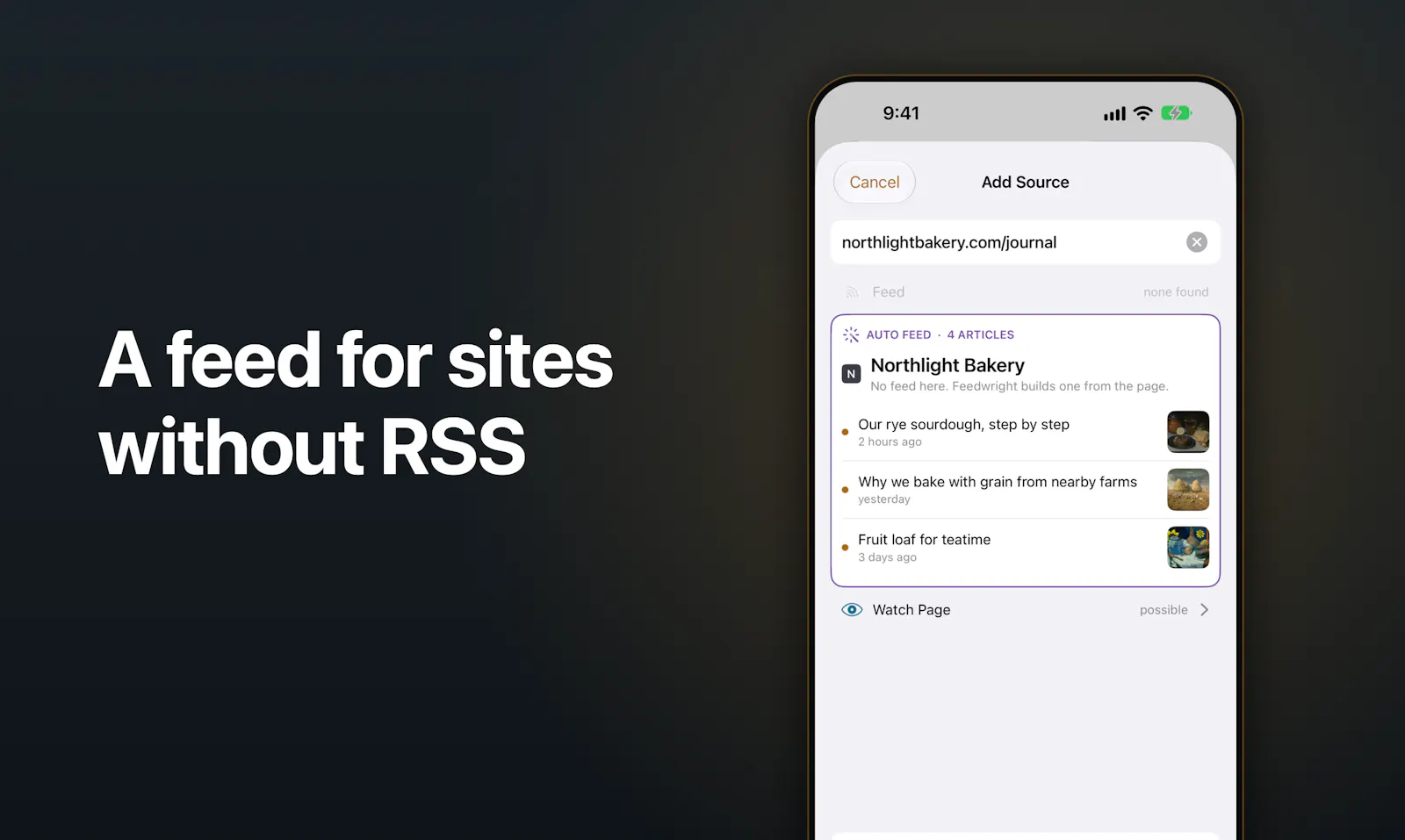Click the 9:41 clock in status bar

click(901, 113)
